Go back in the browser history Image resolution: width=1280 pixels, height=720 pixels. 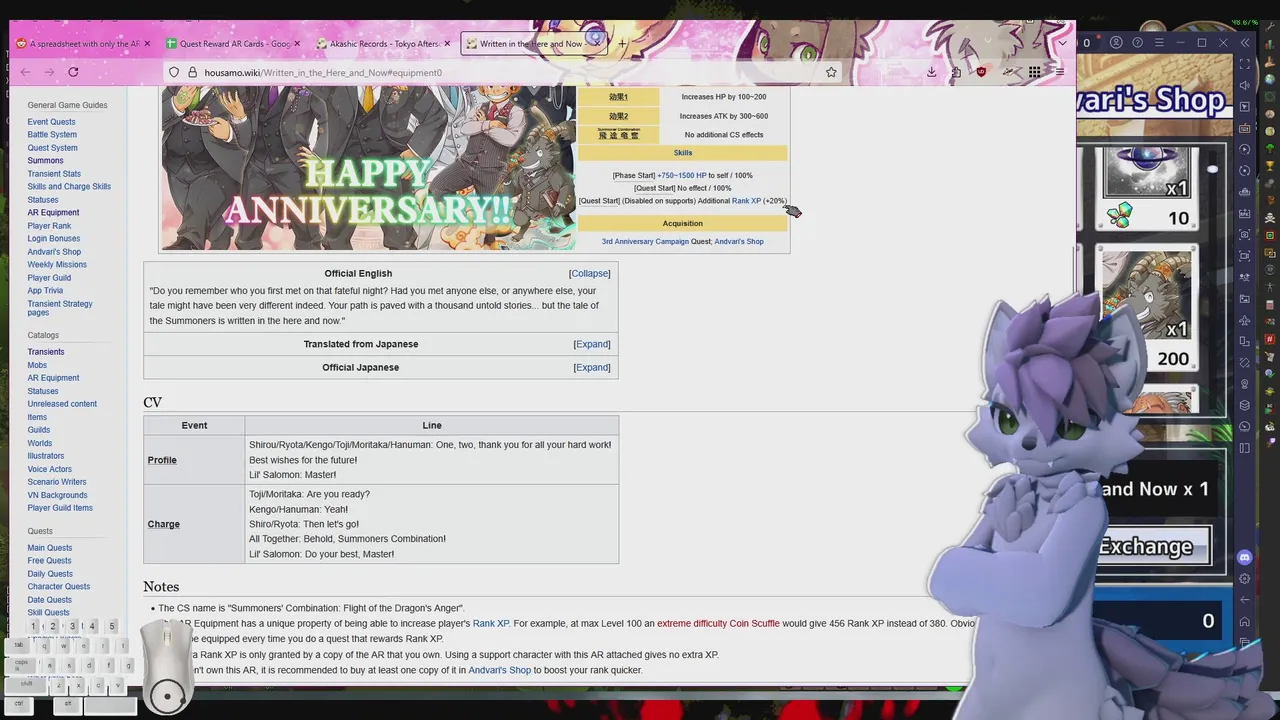tap(26, 72)
